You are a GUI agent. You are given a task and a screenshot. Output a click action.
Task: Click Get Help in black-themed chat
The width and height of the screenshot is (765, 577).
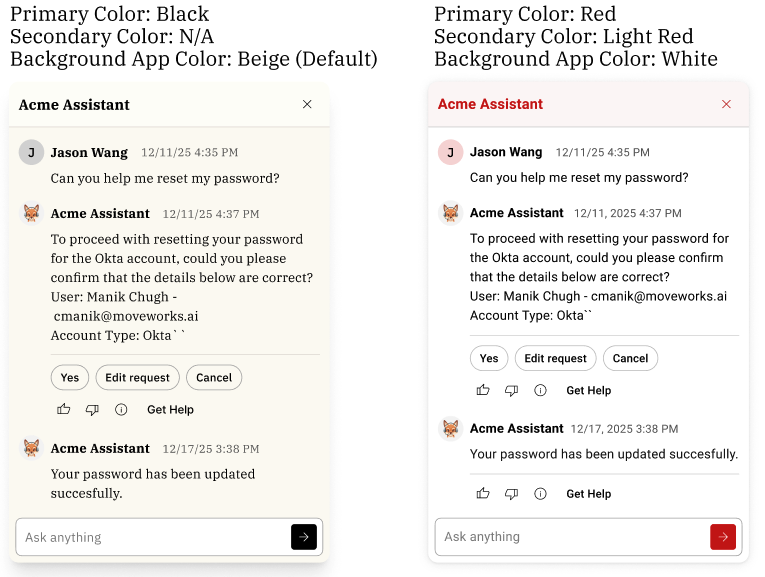pos(170,409)
